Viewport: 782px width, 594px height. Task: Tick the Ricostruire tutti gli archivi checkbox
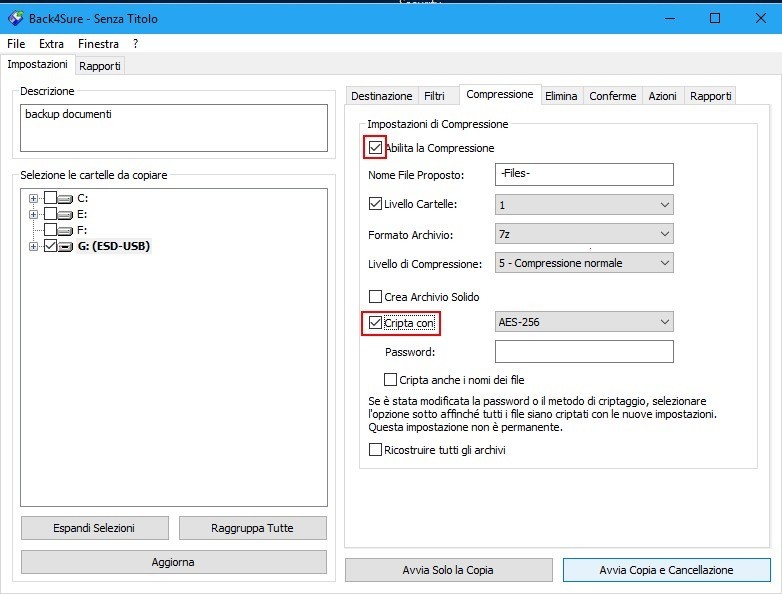click(375, 450)
